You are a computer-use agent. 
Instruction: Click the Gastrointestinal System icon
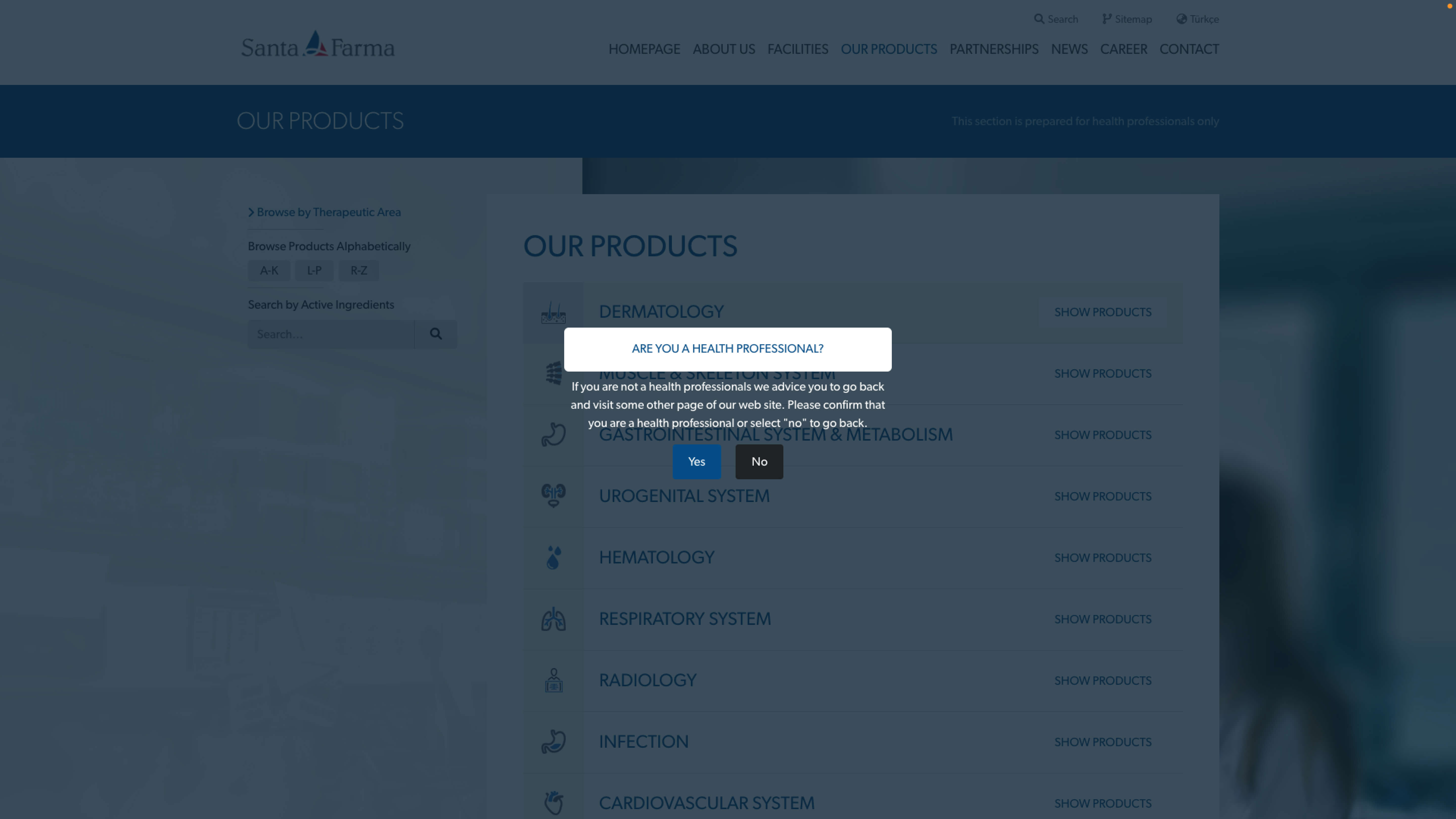click(553, 434)
